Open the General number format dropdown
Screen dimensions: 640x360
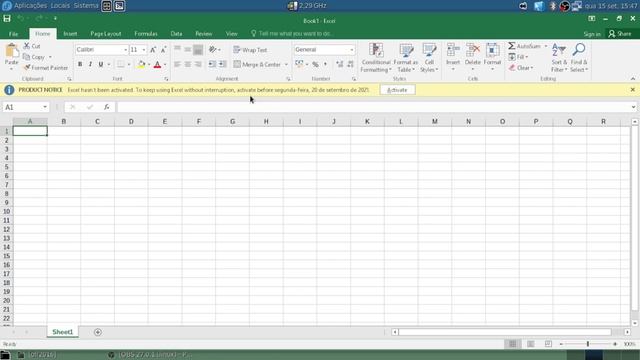(351, 50)
